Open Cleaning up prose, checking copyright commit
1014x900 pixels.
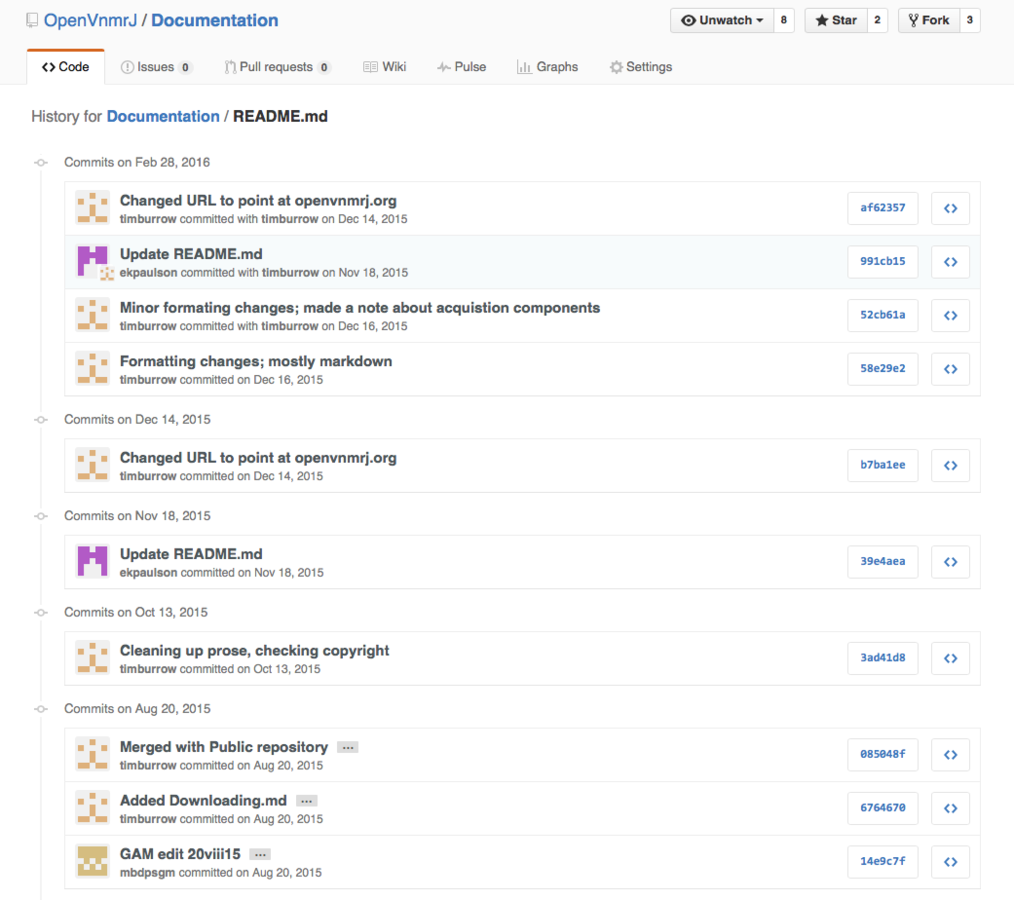tap(255, 650)
